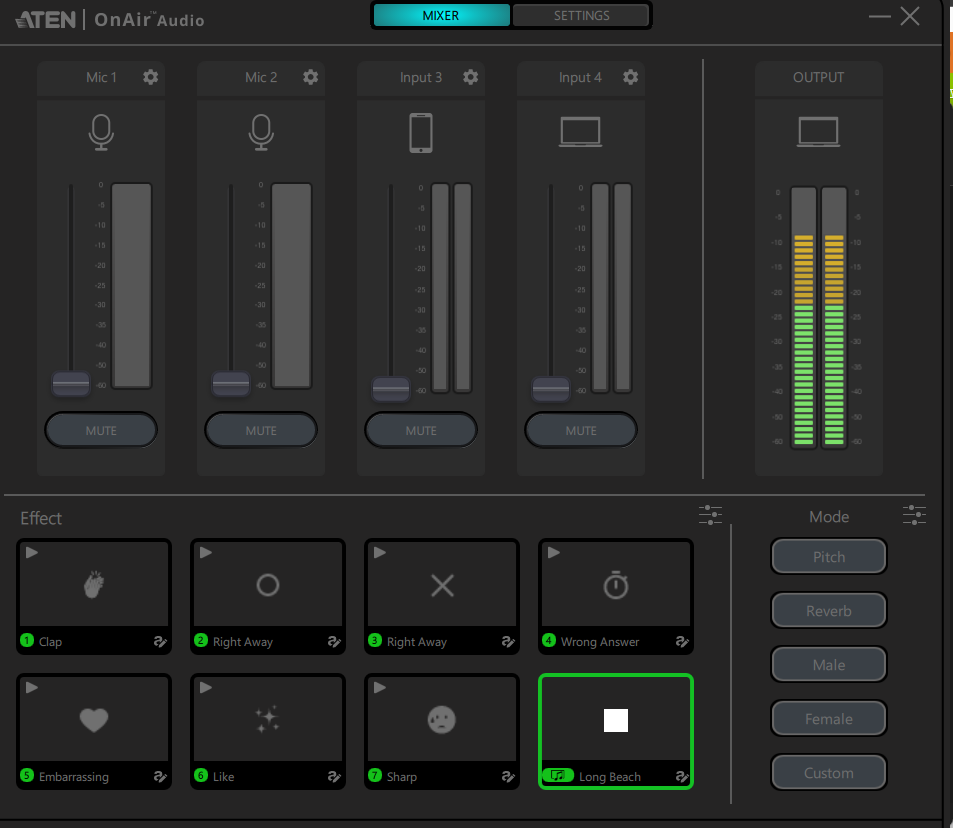Image resolution: width=953 pixels, height=828 pixels.
Task: Edit the Clap effect assignment icon
Action: (160, 641)
